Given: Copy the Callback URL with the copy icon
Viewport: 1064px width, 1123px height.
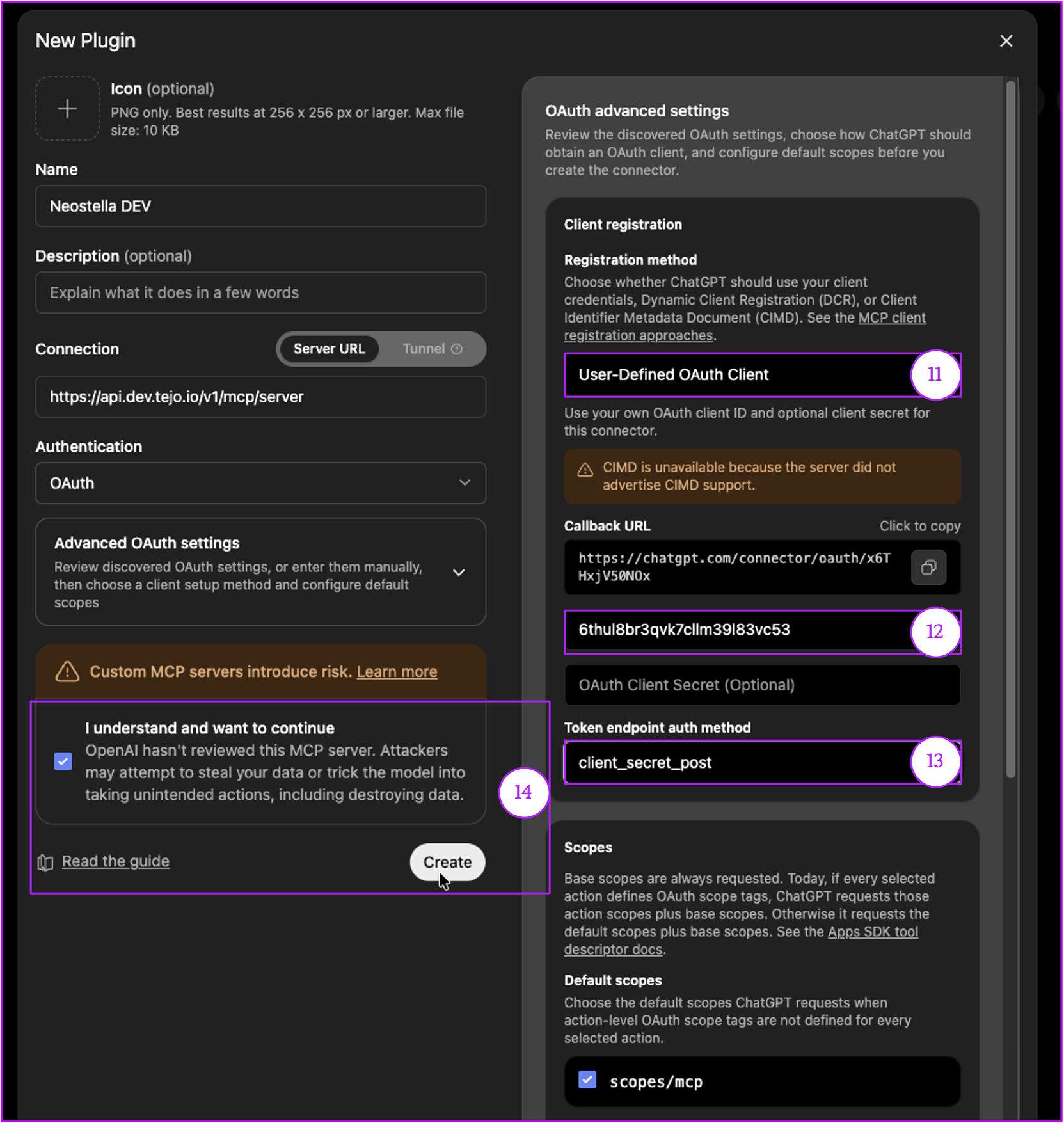Looking at the screenshot, I should 928,567.
